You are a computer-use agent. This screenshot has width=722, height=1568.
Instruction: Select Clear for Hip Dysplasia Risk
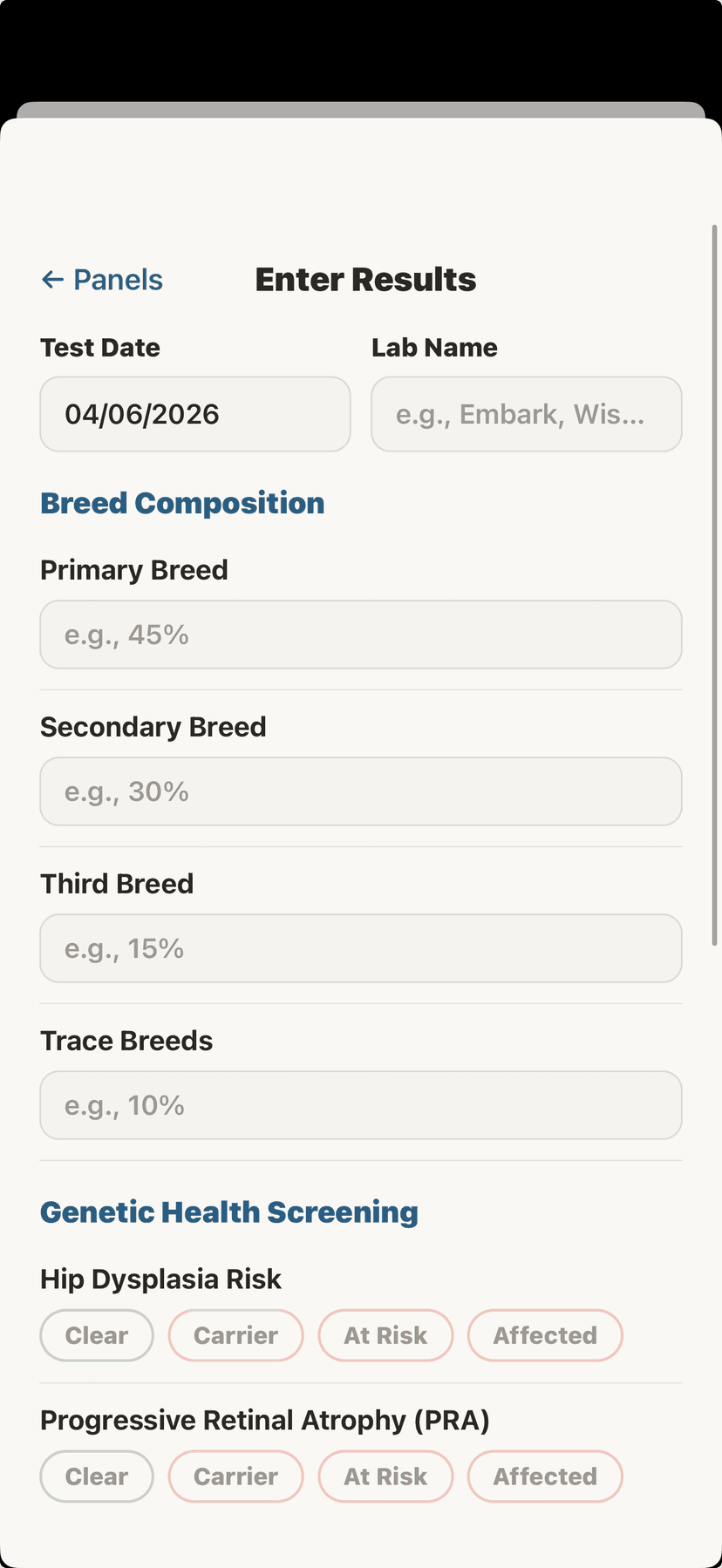tap(96, 1334)
